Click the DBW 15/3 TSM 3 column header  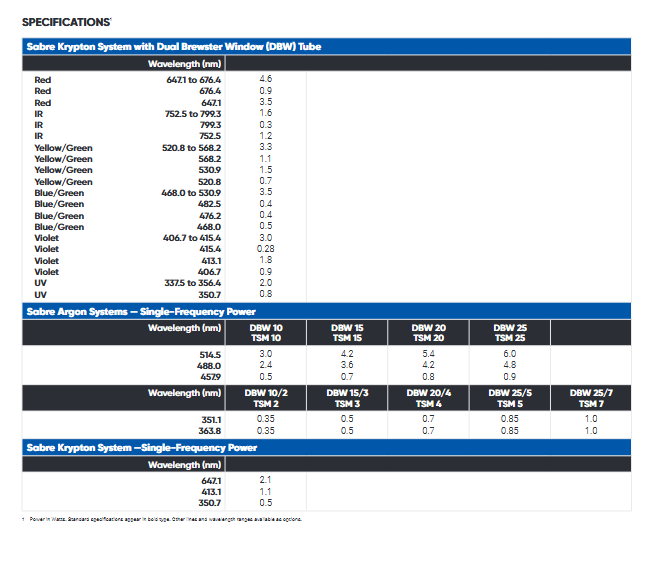point(347,398)
